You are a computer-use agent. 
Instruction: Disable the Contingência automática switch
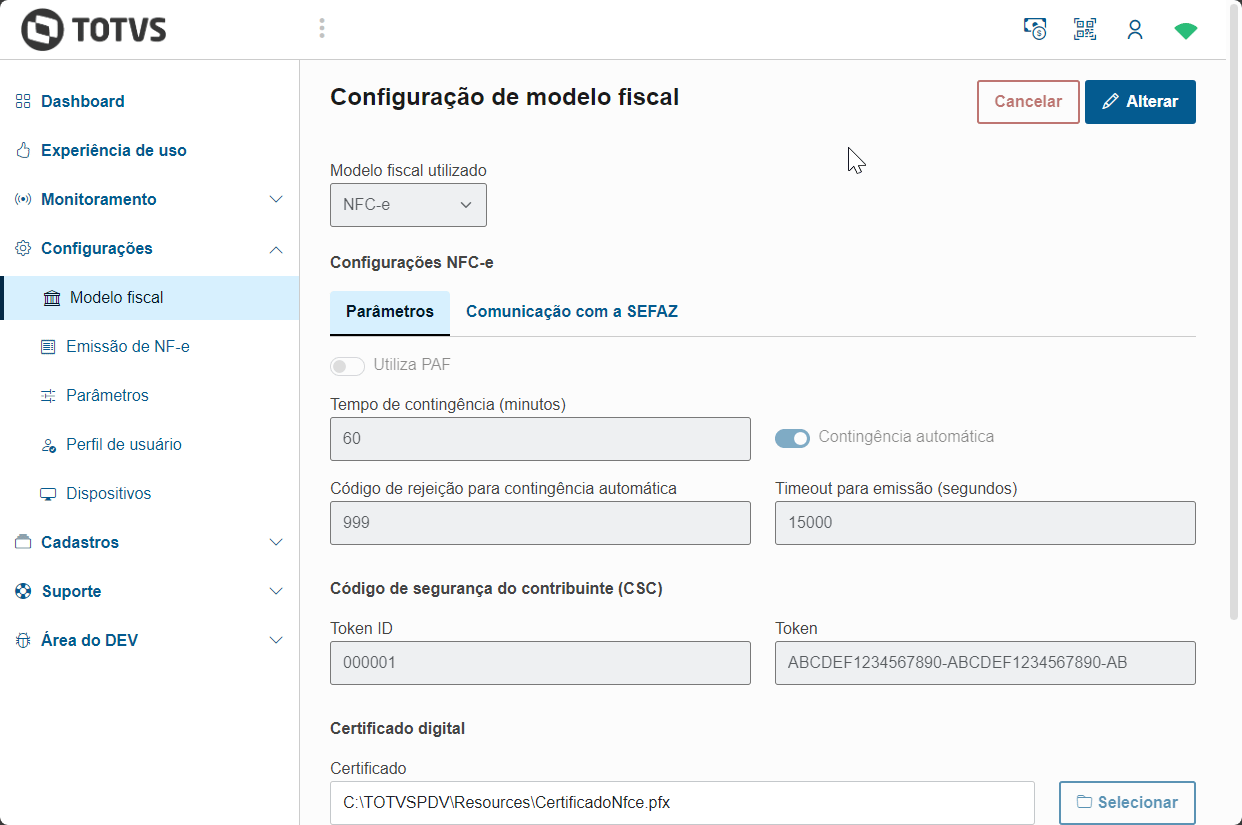[x=792, y=438]
